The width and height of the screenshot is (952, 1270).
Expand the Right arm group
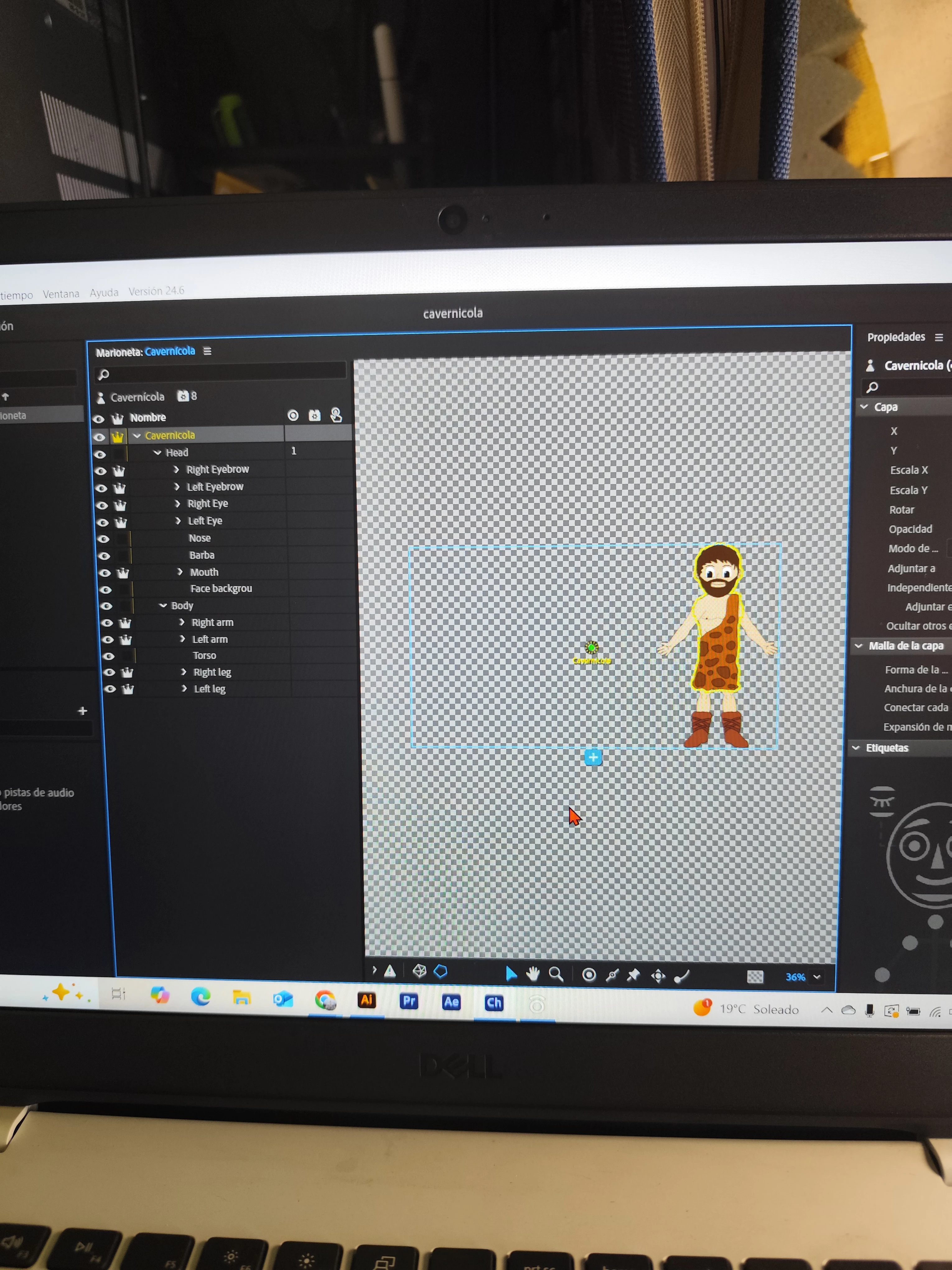tap(182, 622)
